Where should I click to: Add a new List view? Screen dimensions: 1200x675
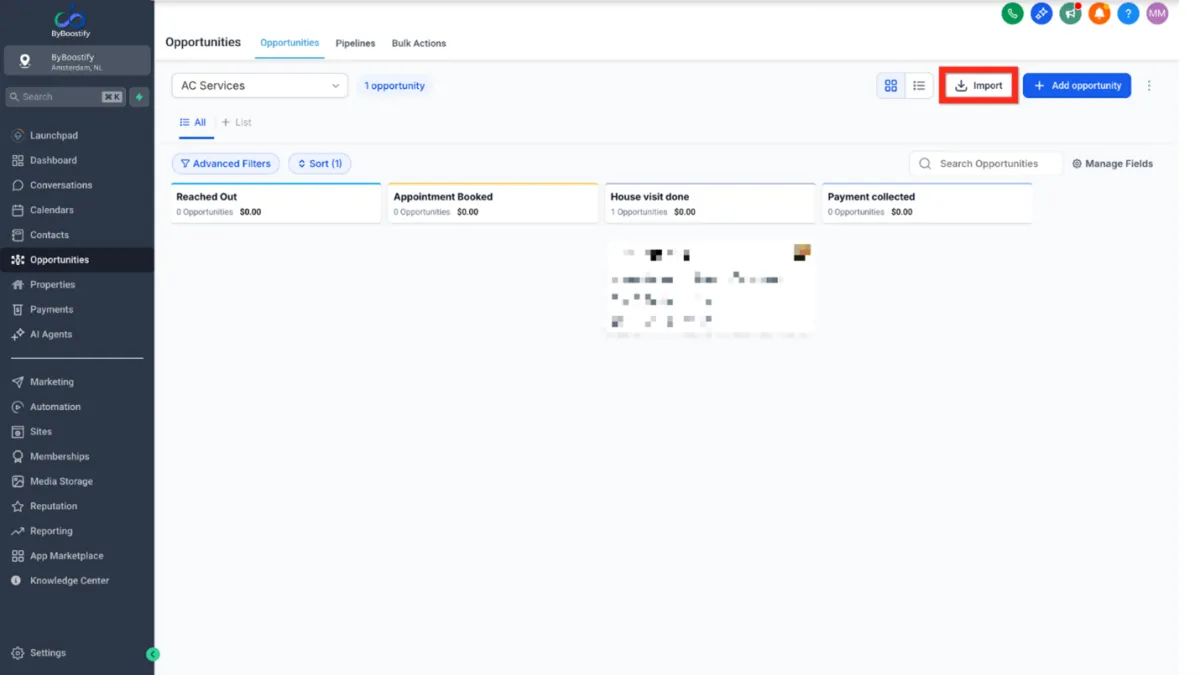[x=237, y=123]
